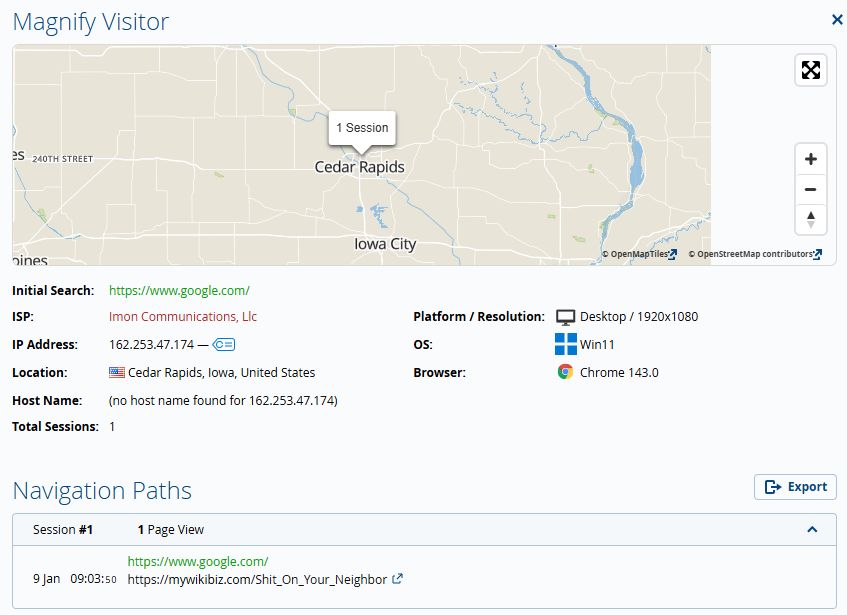Reset the map compass bearing
The image size is (847, 615).
(810, 219)
